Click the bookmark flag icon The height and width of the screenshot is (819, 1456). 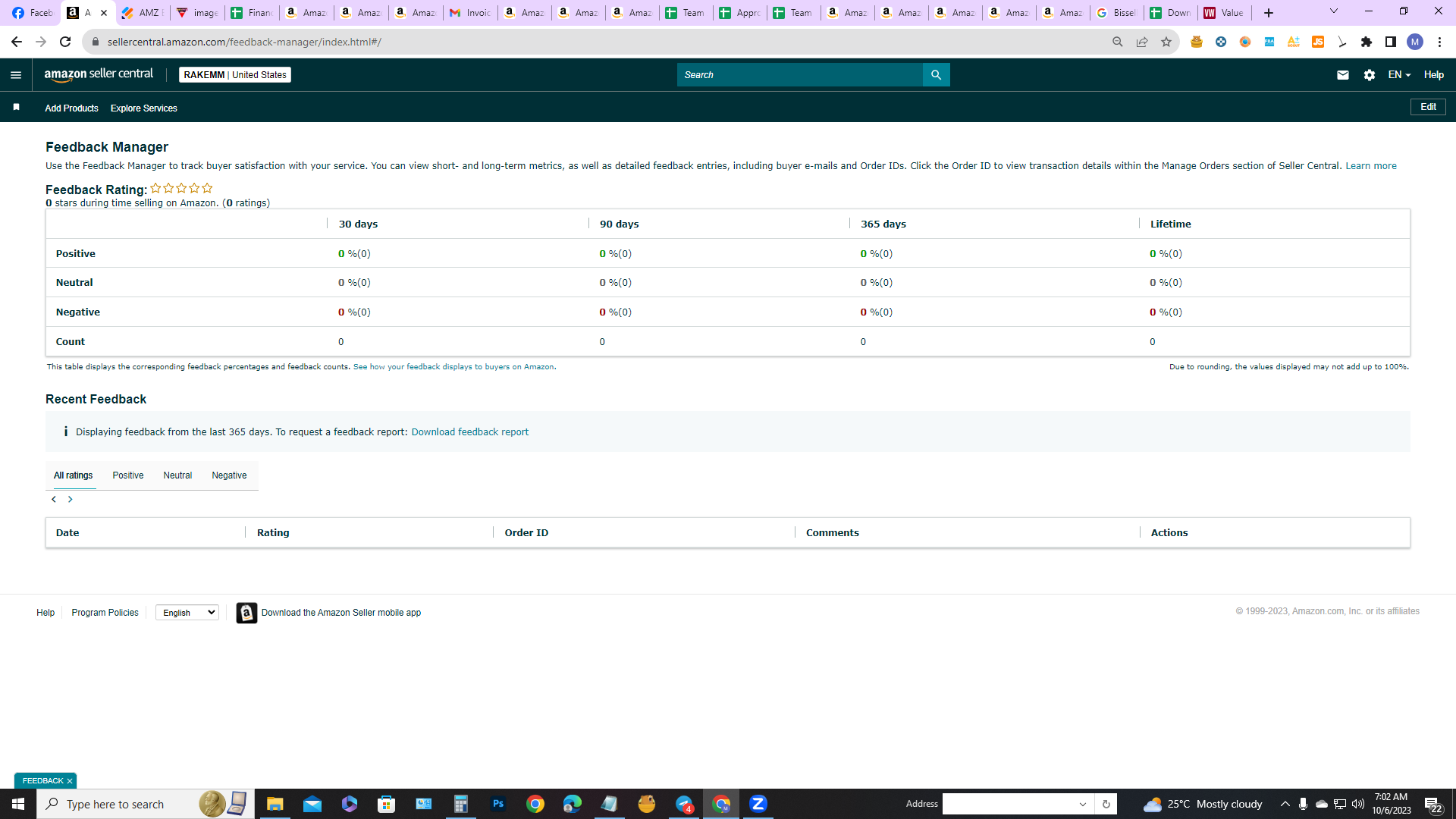coord(16,107)
